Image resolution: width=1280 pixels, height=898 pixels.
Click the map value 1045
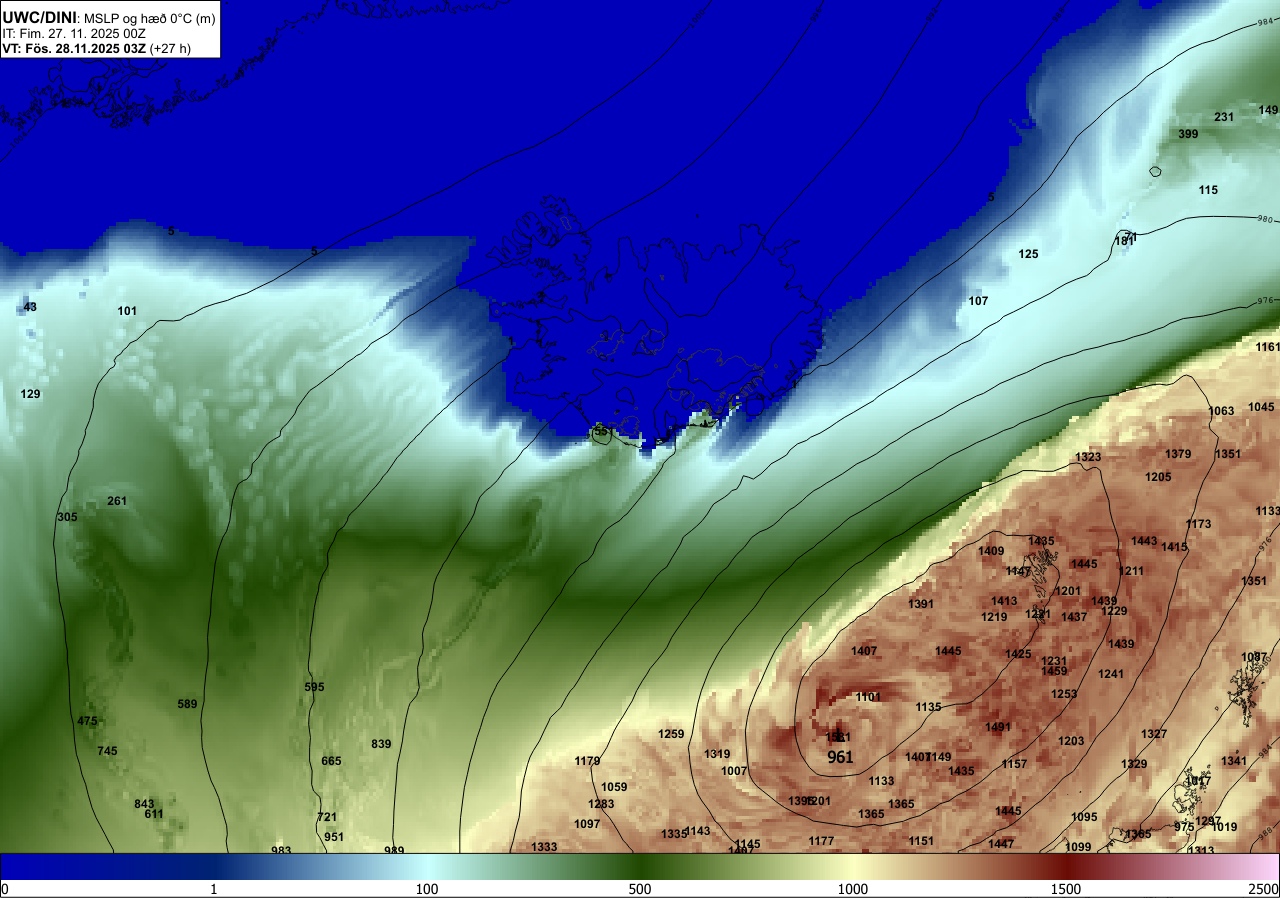click(1261, 407)
